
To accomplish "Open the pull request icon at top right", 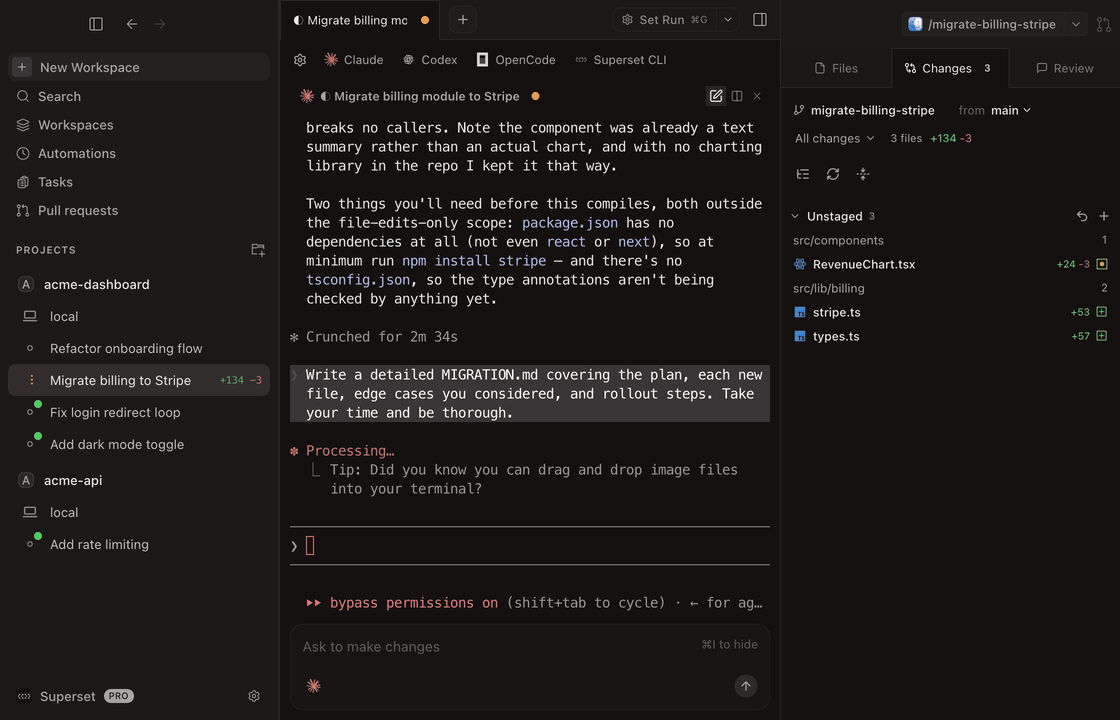I will pos(1104,24).
